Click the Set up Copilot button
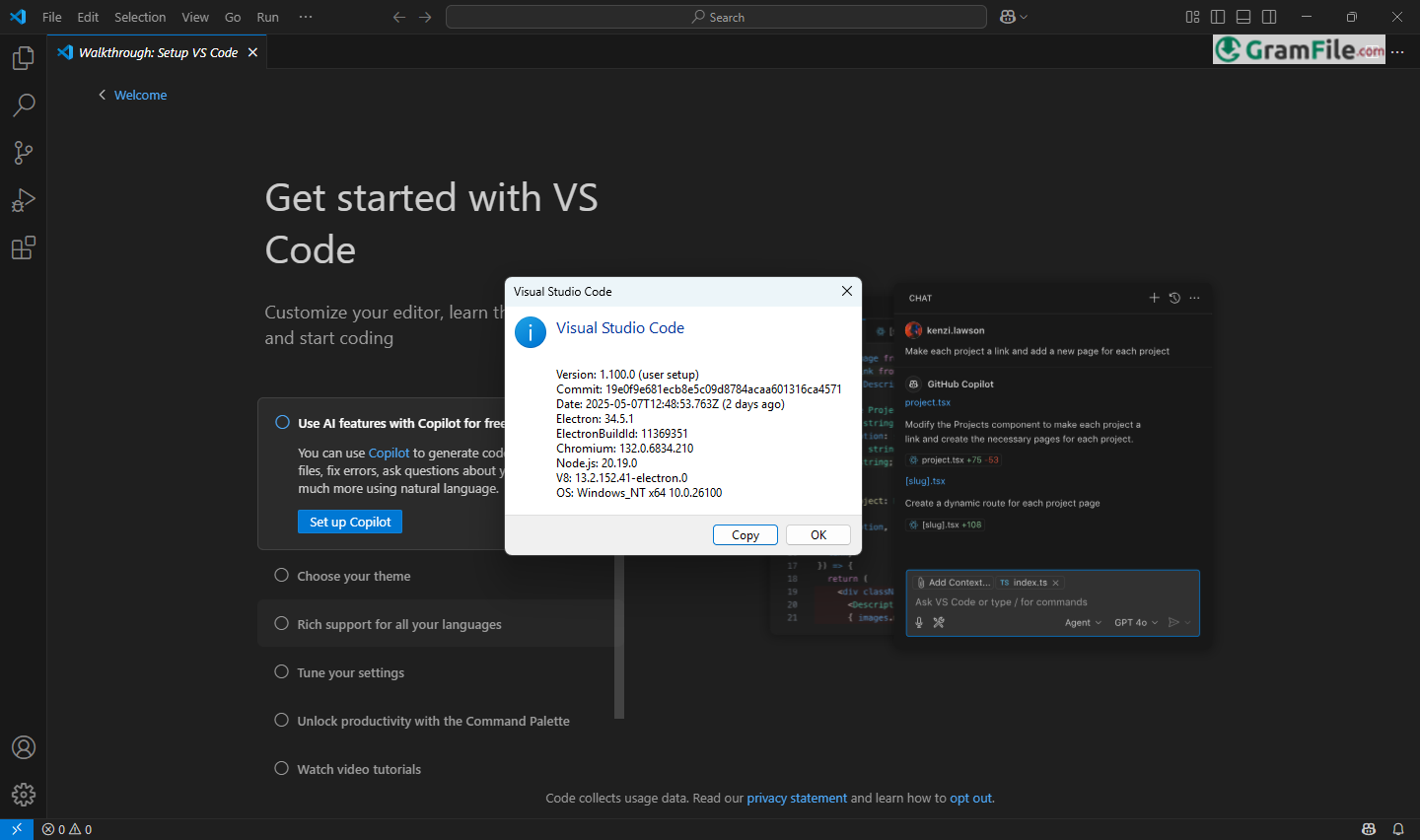Image resolution: width=1420 pixels, height=840 pixels. click(x=350, y=522)
